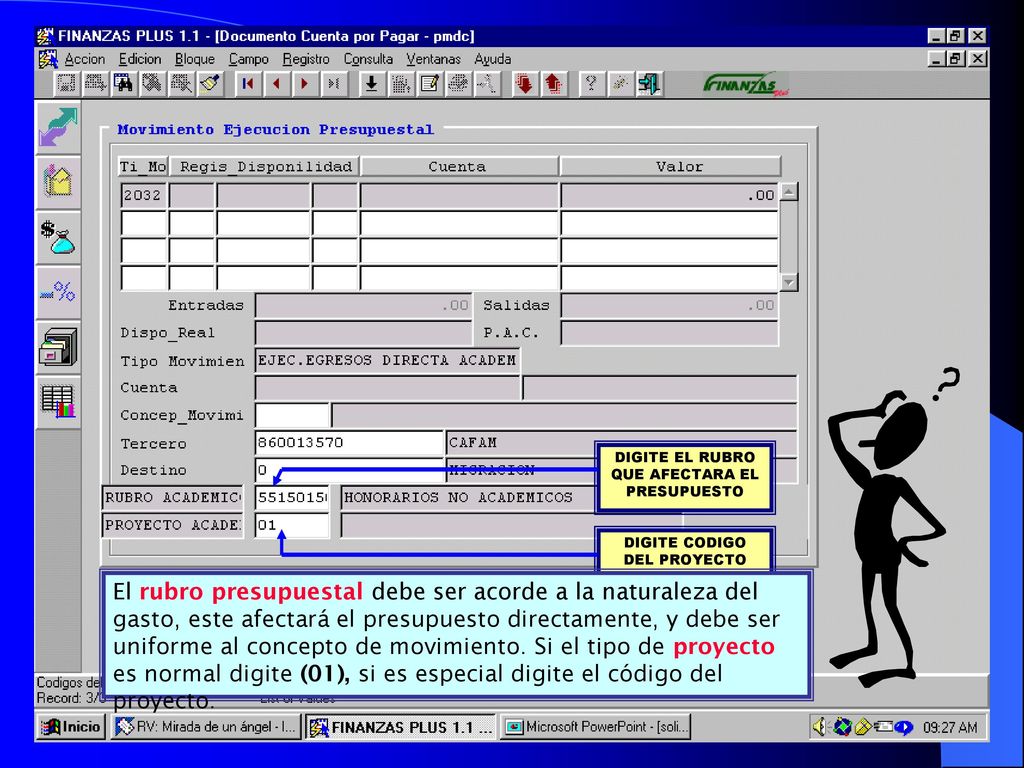Viewport: 1024px width, 768px height.
Task: Open the Campo menu
Action: click(249, 59)
